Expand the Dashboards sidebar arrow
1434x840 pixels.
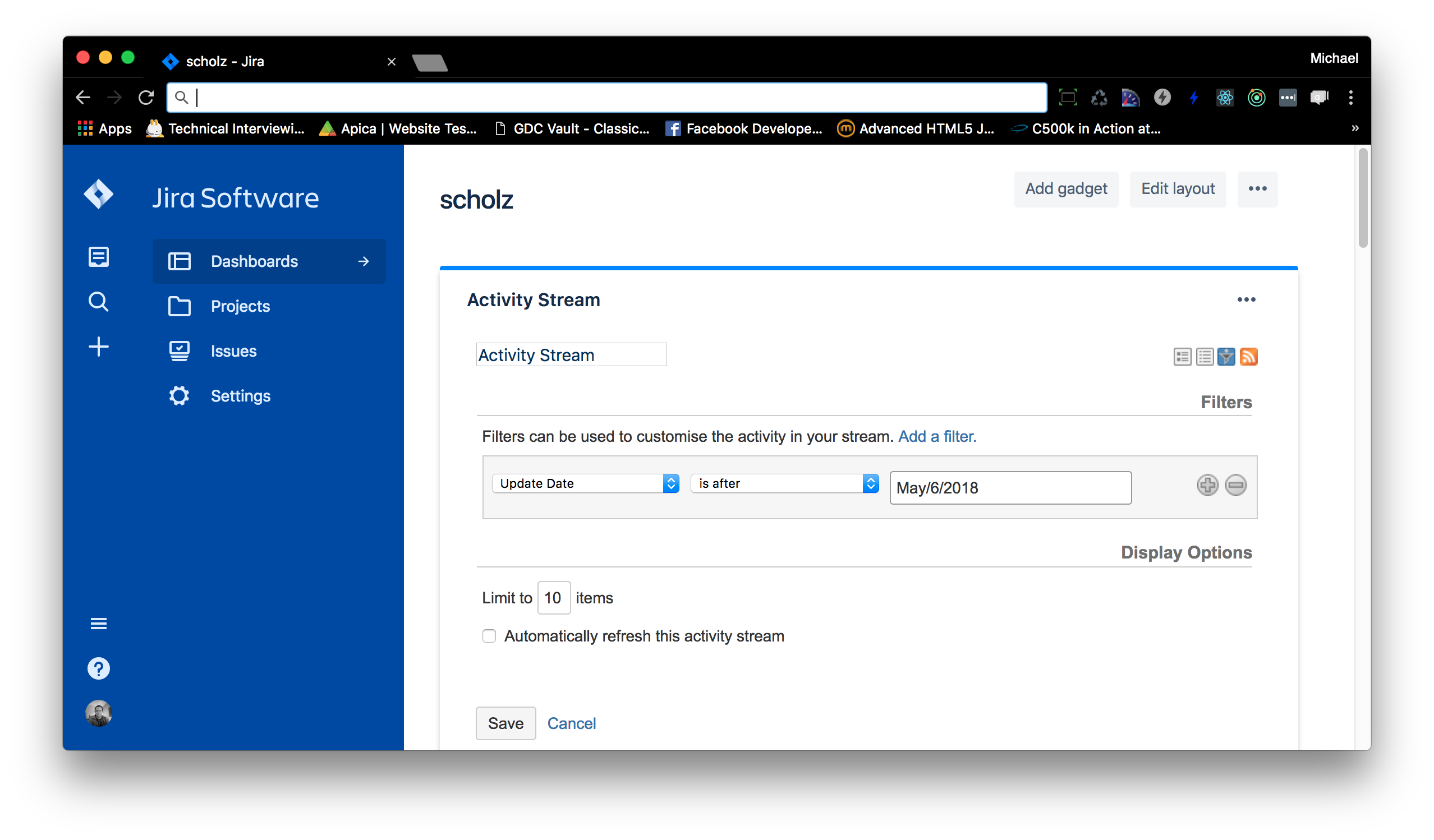tap(363, 261)
